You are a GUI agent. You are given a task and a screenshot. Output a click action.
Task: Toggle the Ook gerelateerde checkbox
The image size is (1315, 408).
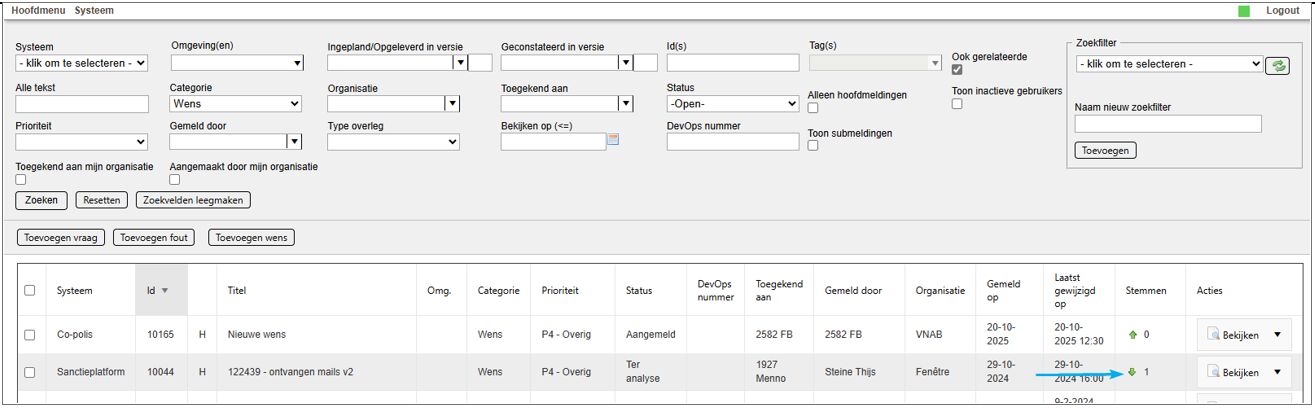point(957,70)
